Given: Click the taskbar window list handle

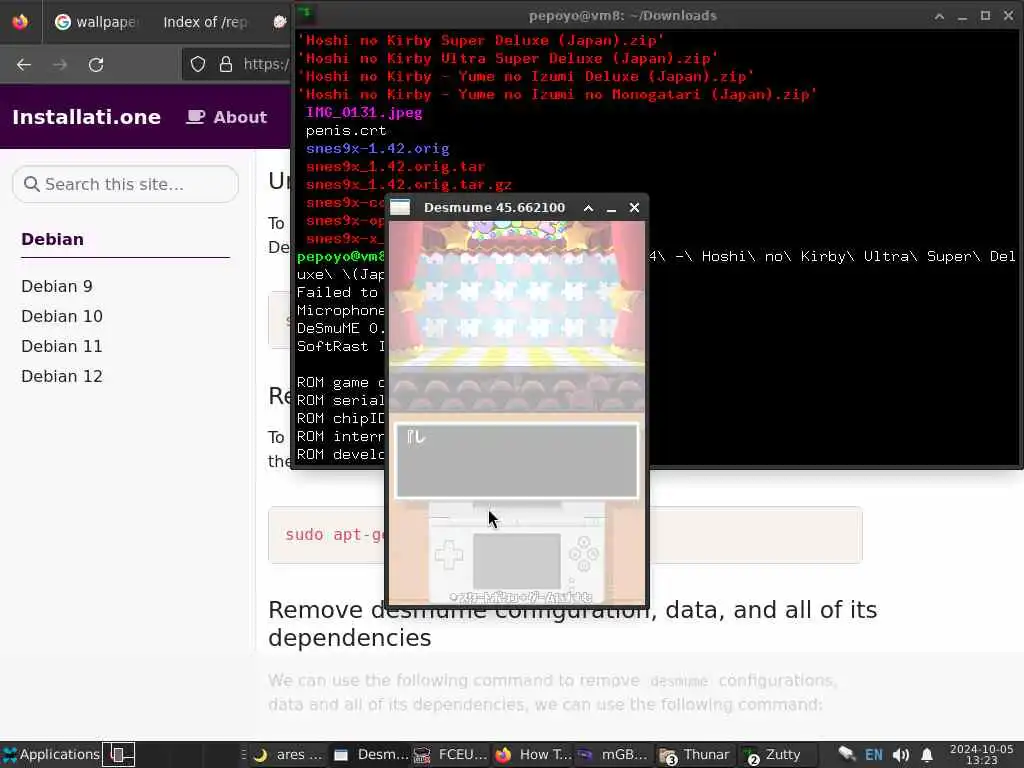Looking at the screenshot, I should (244, 754).
